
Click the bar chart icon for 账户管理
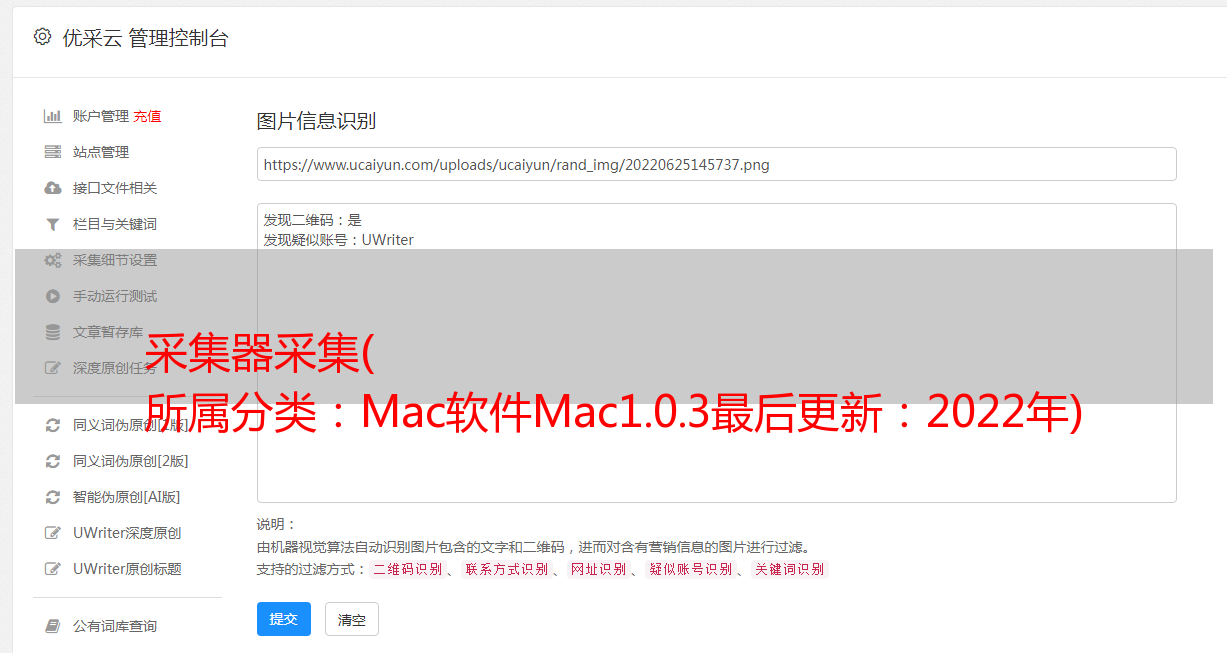click(x=53, y=116)
